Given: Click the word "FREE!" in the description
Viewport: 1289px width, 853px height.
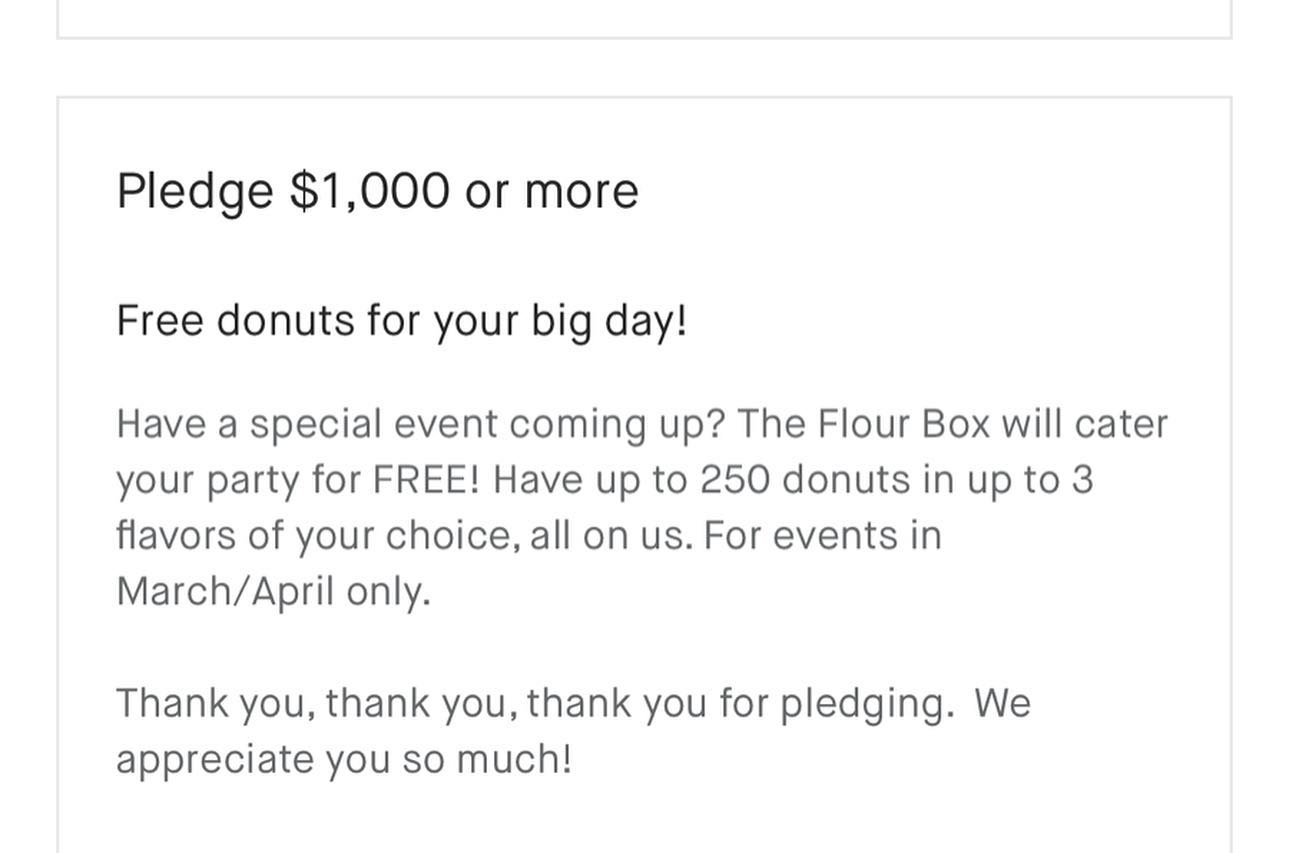Looking at the screenshot, I should point(427,480).
